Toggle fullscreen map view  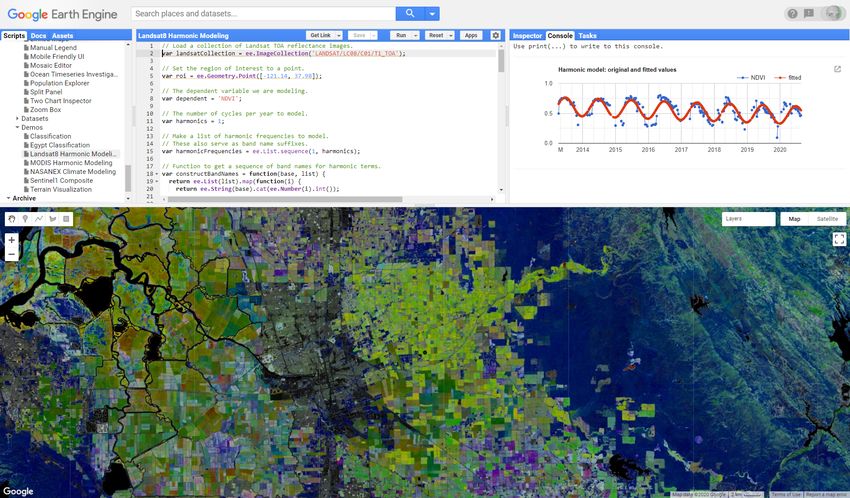839,239
